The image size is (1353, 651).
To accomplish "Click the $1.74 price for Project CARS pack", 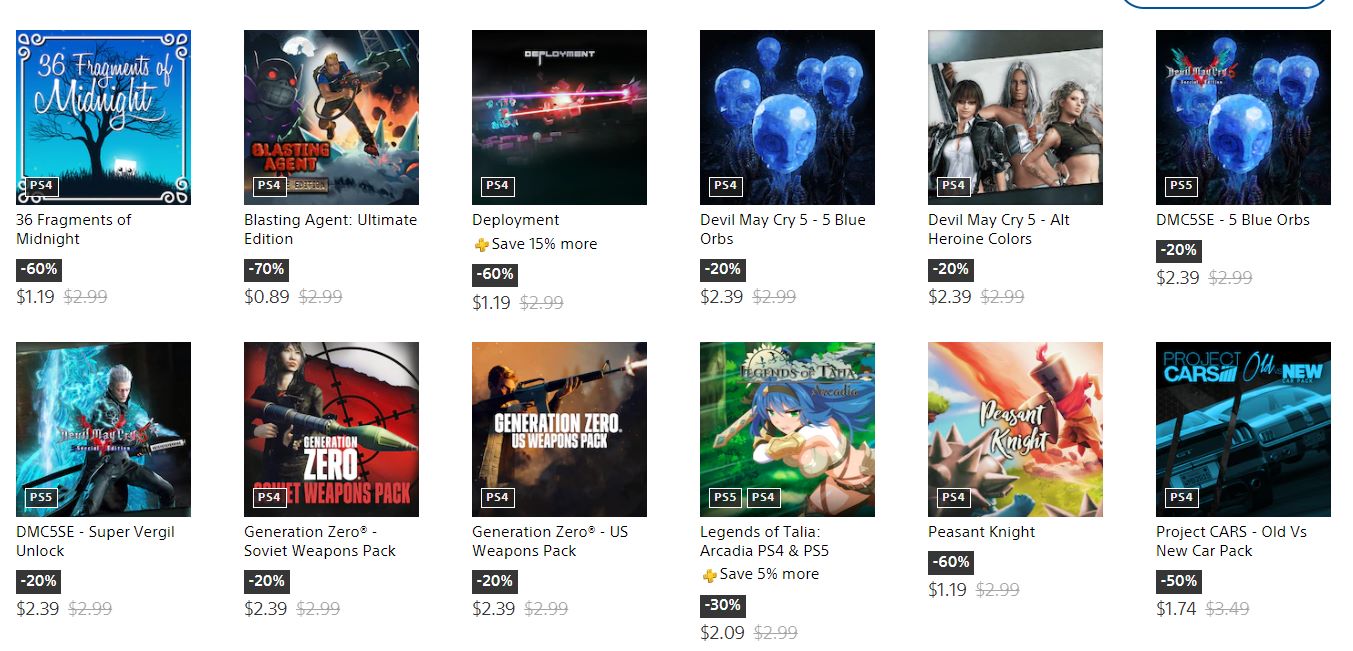I will click(x=1176, y=609).
